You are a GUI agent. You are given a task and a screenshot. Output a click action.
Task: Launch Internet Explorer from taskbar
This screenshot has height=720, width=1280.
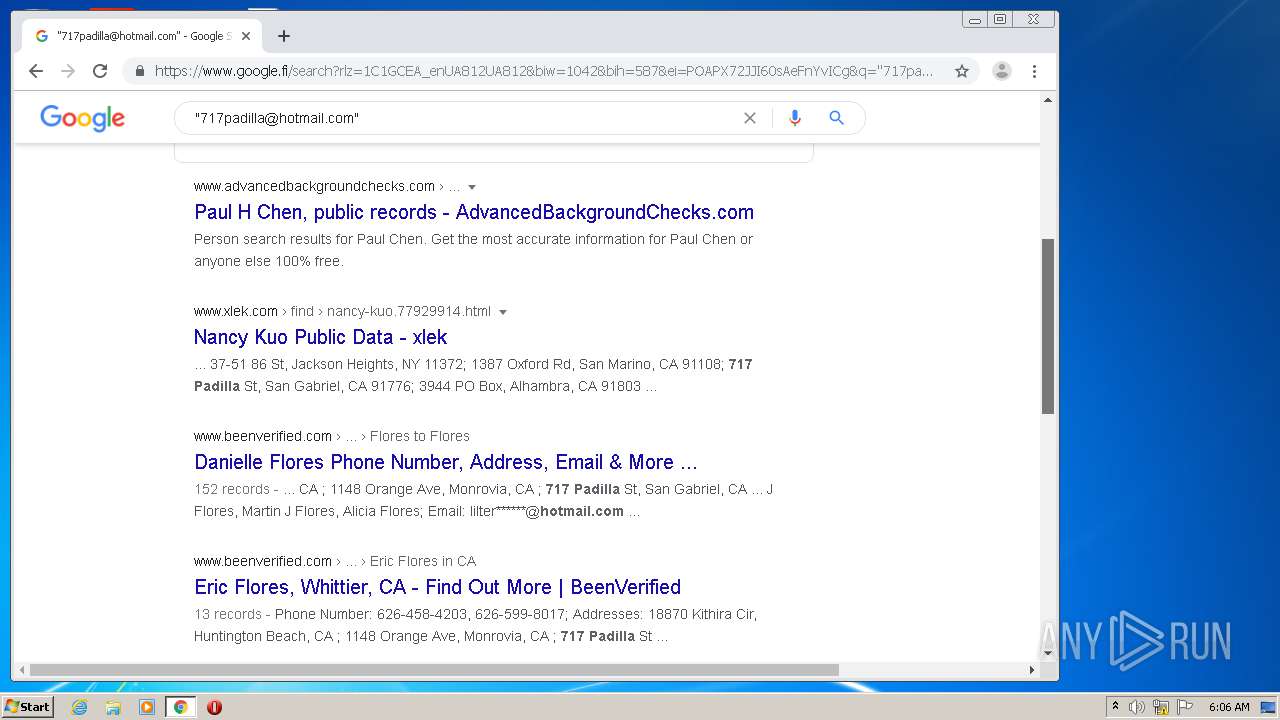click(x=80, y=707)
